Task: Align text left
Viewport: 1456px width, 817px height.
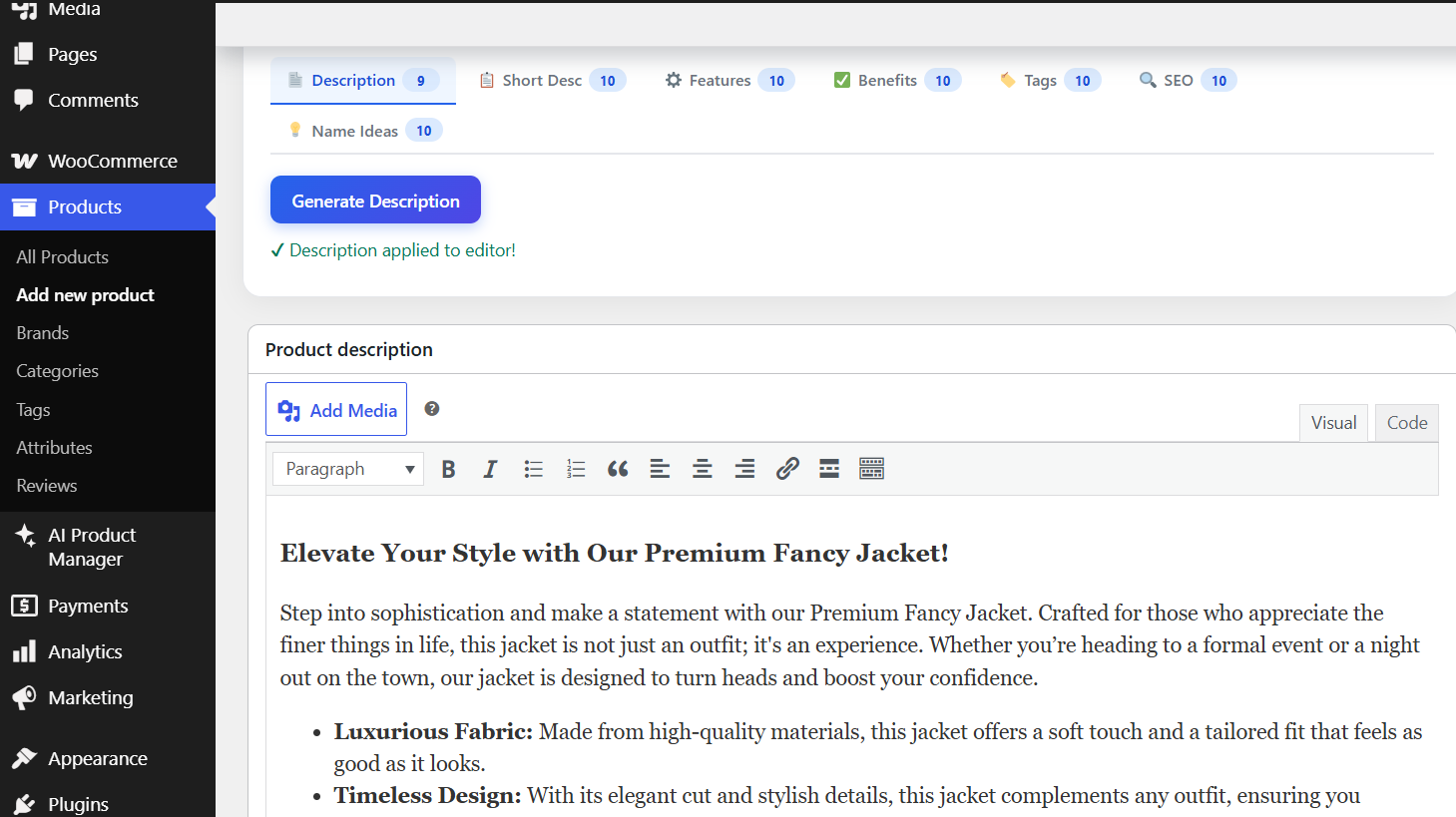Action: (660, 469)
